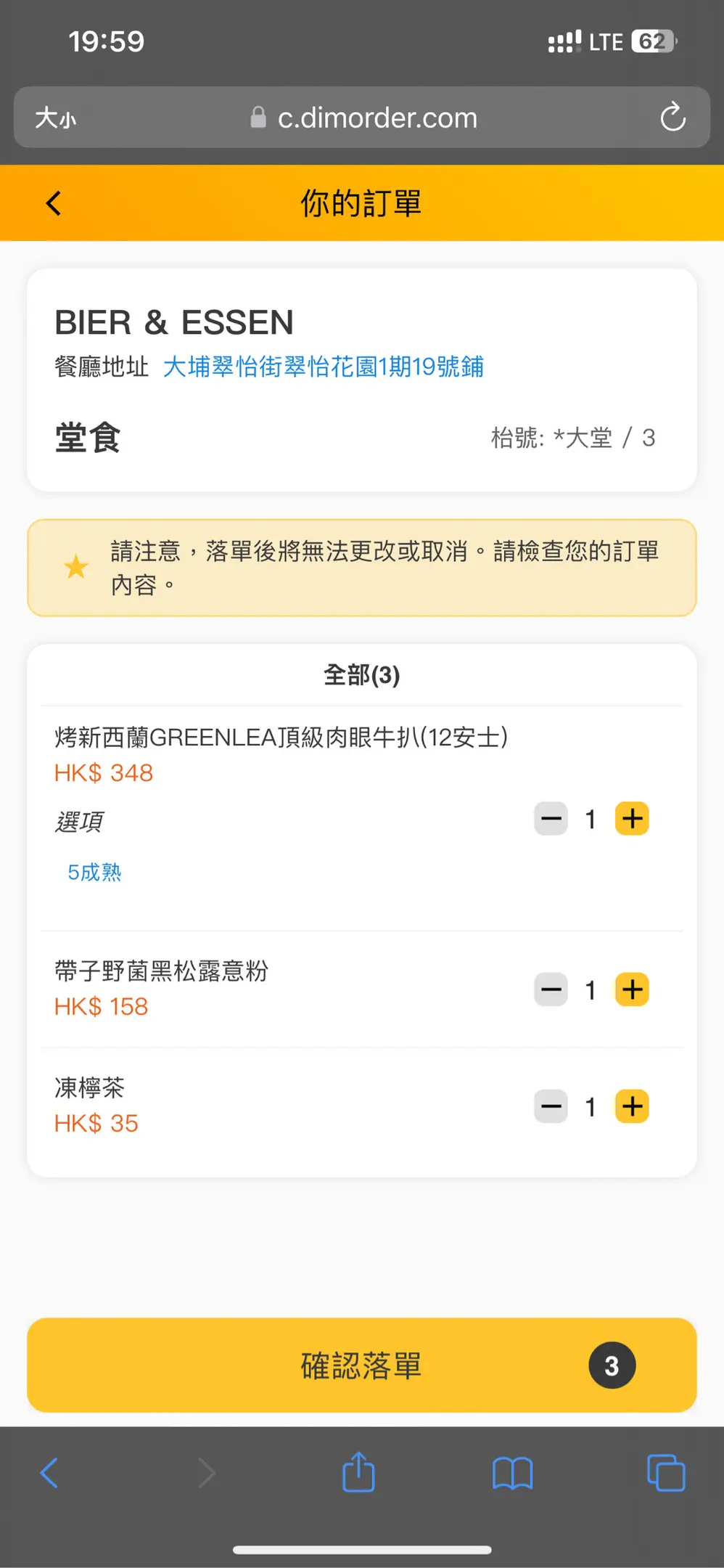Decrease ribeye steak quantity

click(551, 819)
